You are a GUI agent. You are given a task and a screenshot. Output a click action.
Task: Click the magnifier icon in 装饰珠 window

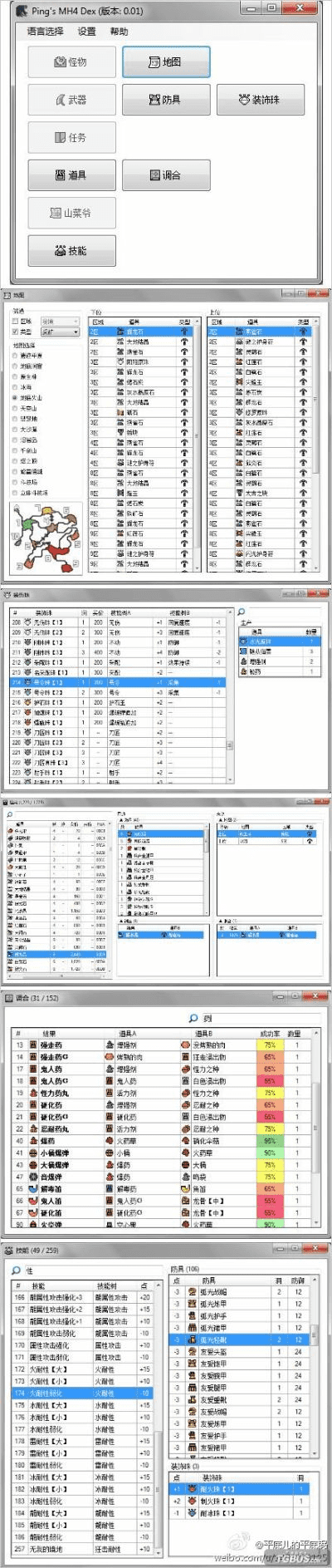pos(242,612)
